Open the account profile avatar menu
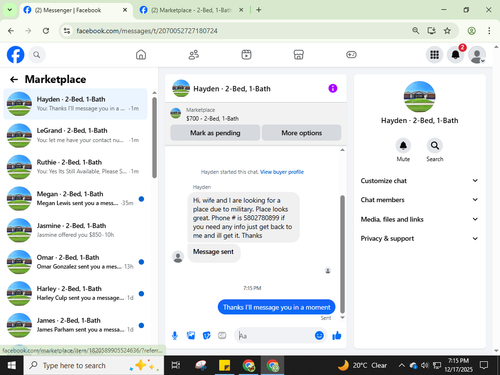 click(x=477, y=55)
